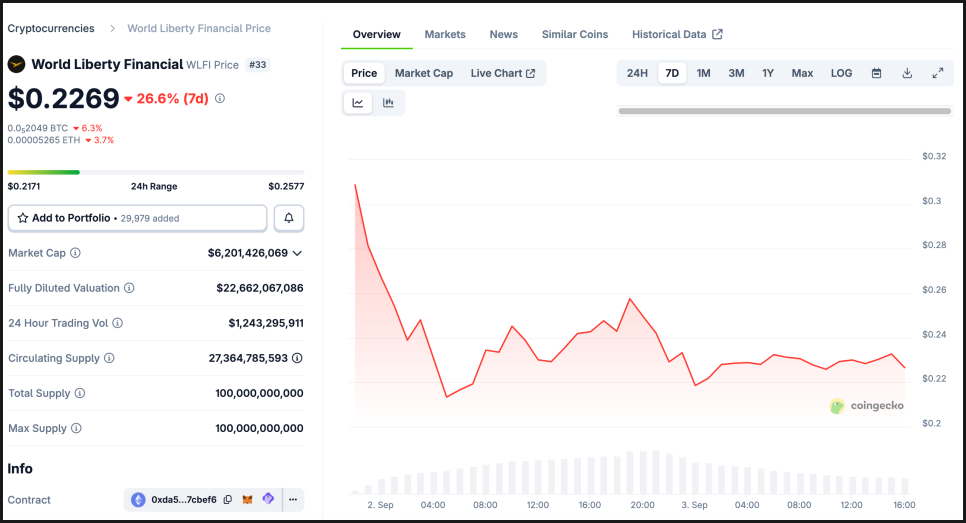This screenshot has height=523, width=966.
Task: Click World Liberty Financial Price breadcrumb
Action: click(199, 28)
